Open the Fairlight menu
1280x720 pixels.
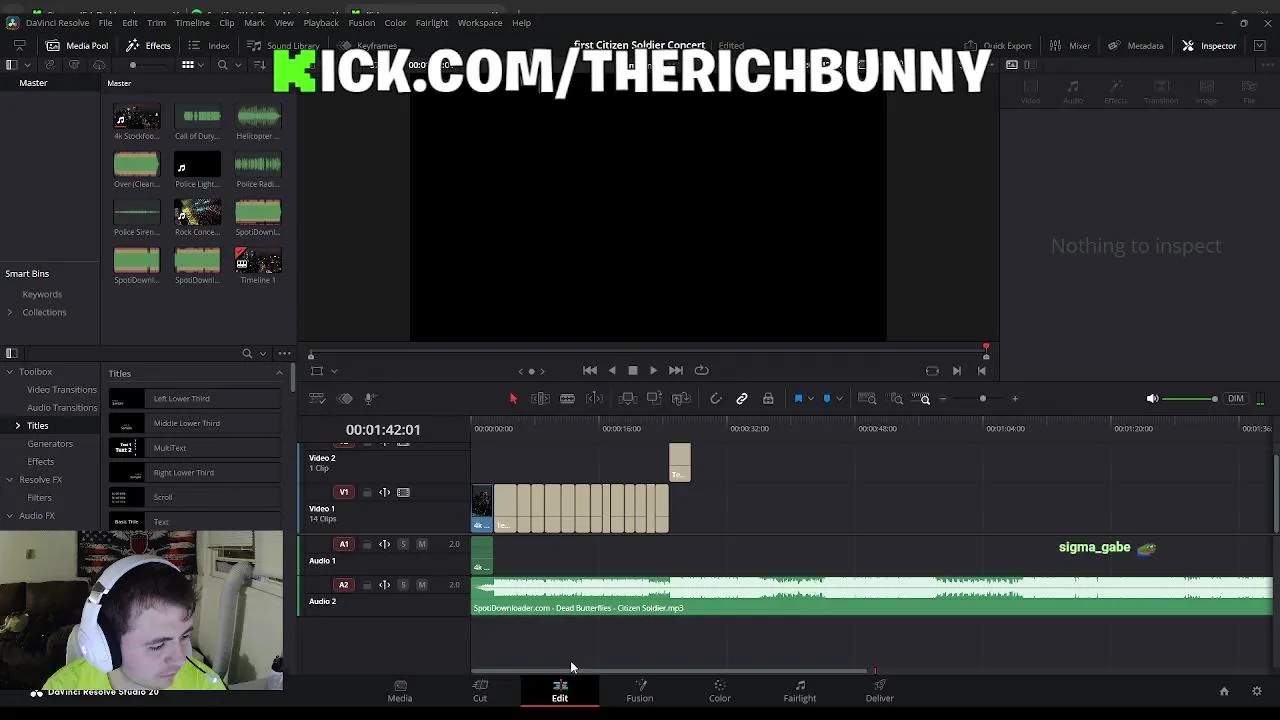click(x=432, y=23)
